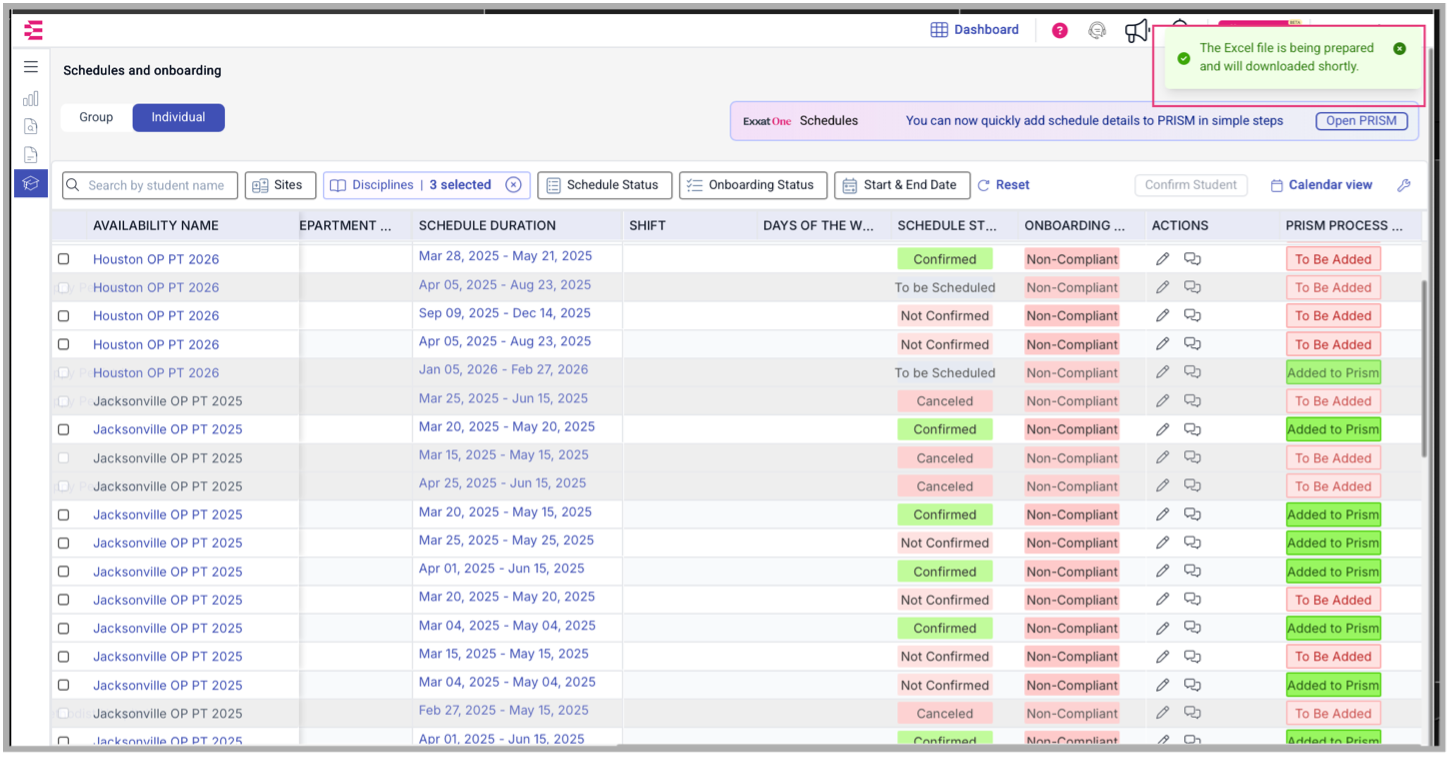Viewport: 1451px width, 757px height.
Task: Click the announcements megaphone icon
Action: click(1137, 30)
